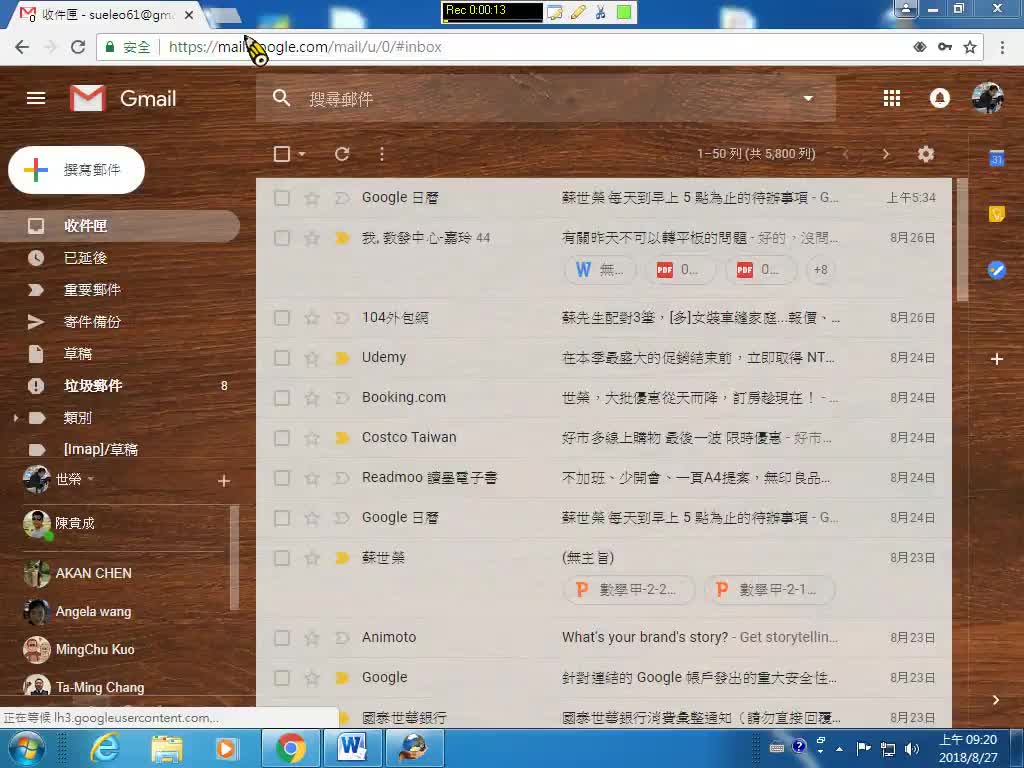Select the 104外包網 email checkbox
The width and height of the screenshot is (1024, 768).
(281, 318)
